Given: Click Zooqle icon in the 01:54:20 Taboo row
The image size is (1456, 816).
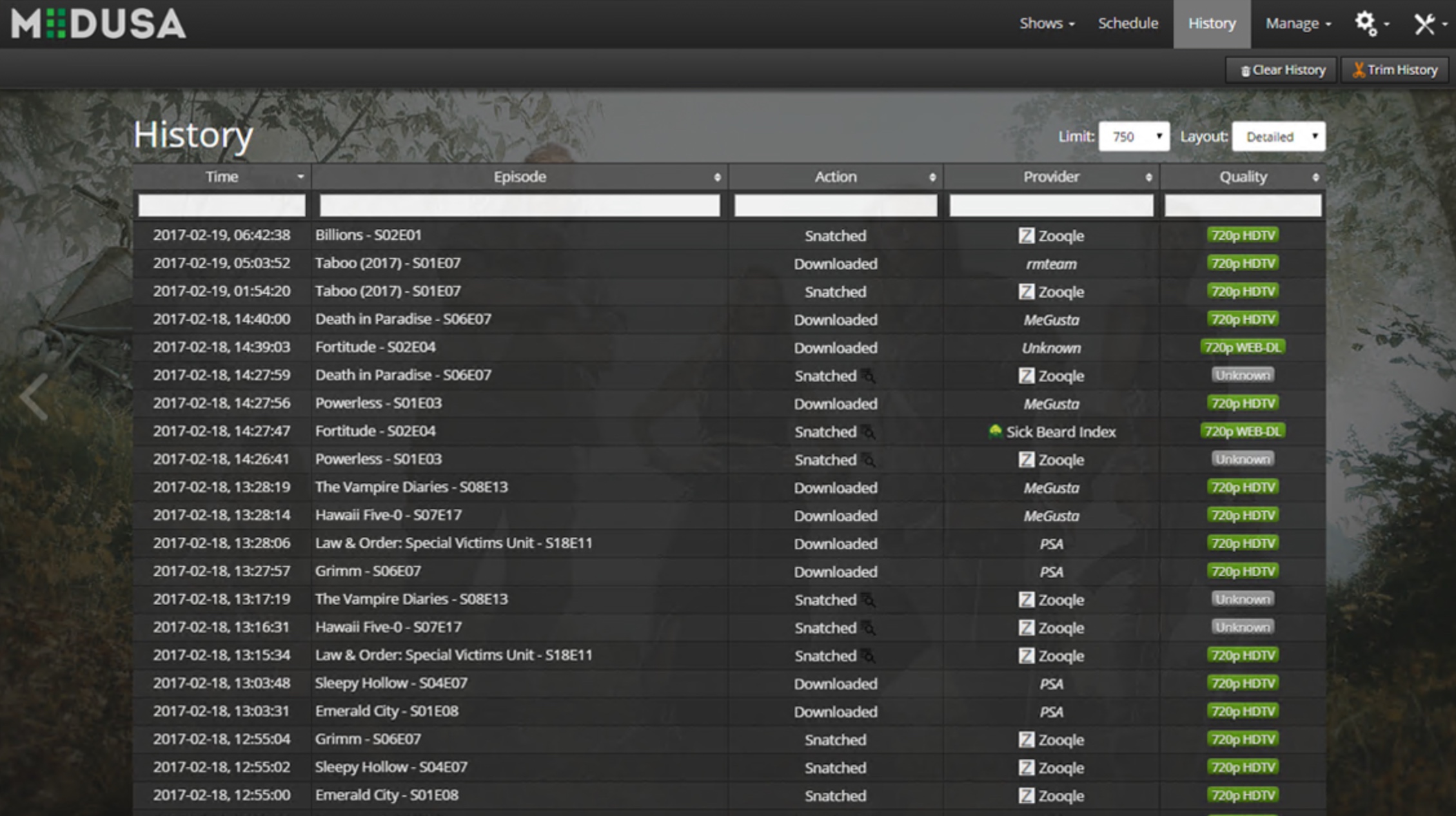Looking at the screenshot, I should click(1027, 291).
